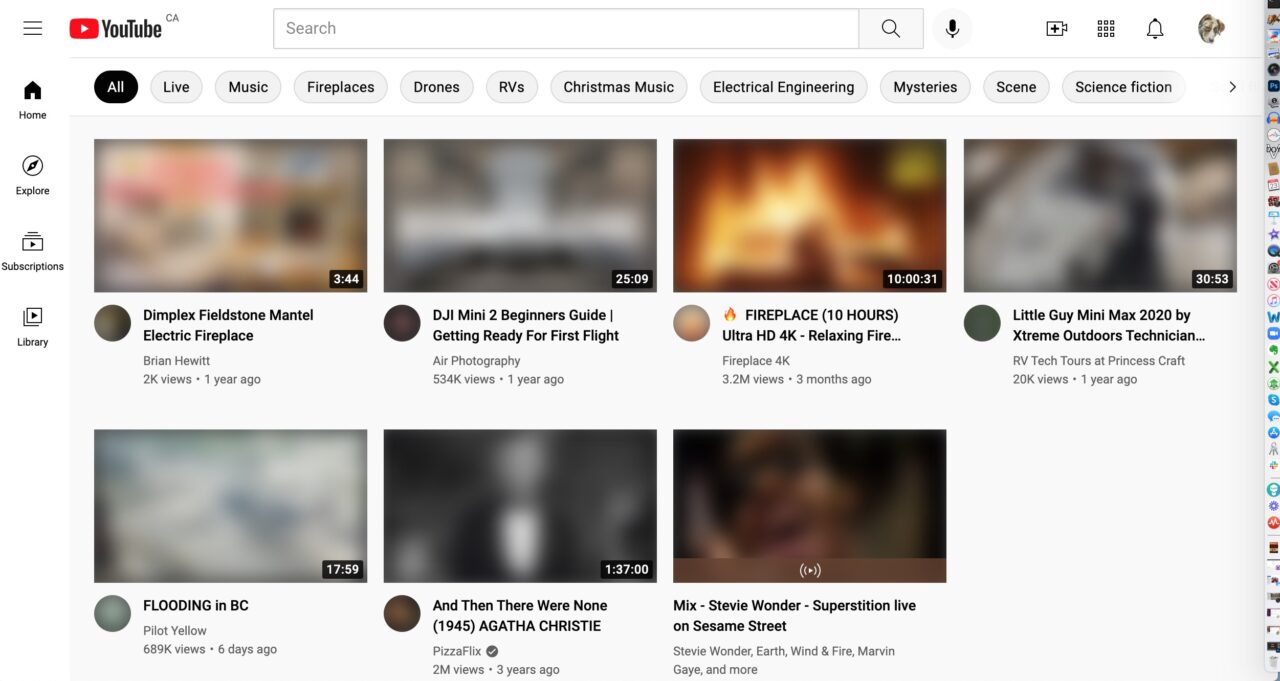Open Explore in the sidebar
The image size is (1280, 681).
33,174
